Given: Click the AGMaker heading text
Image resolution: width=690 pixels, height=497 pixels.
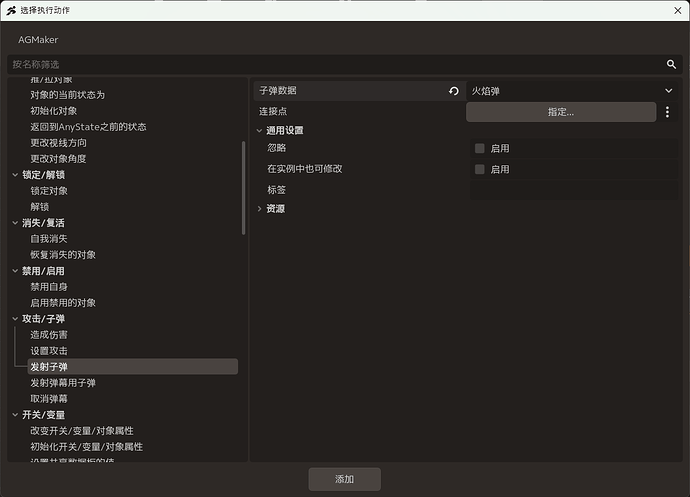Looking at the screenshot, I should [38, 40].
